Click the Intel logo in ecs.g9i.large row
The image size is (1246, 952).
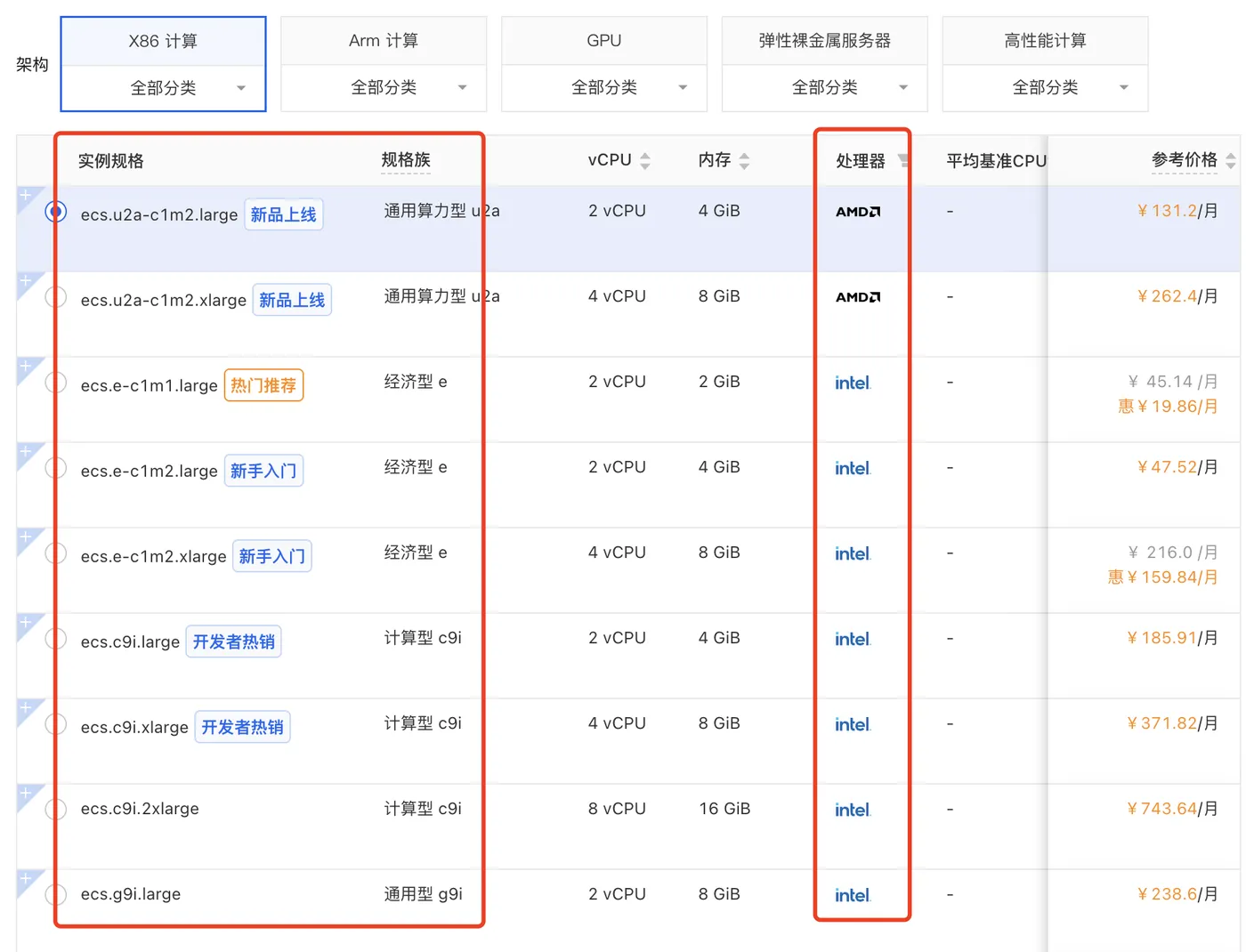853,895
